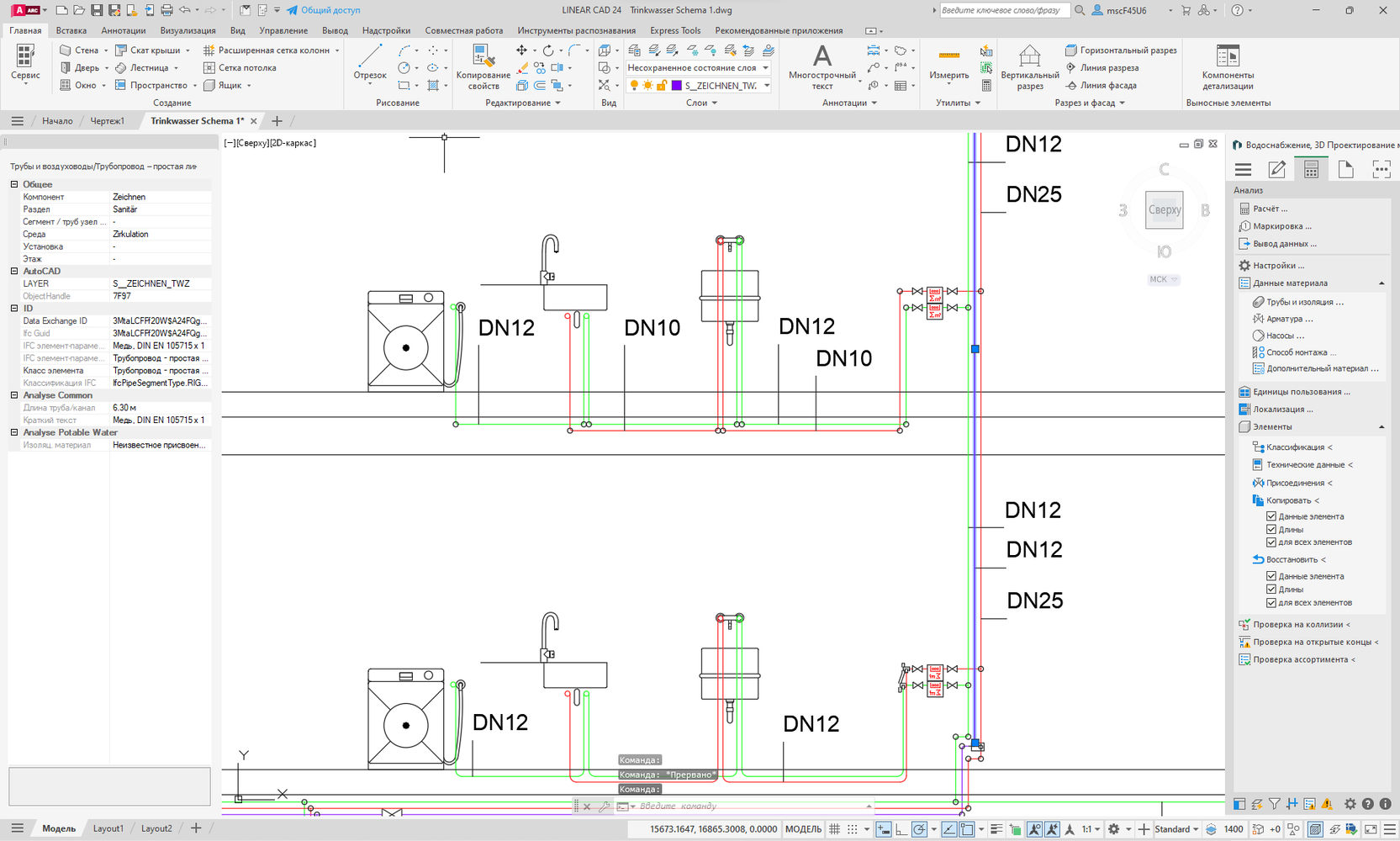Select the Вертикальный разрез tool

click(x=1029, y=66)
